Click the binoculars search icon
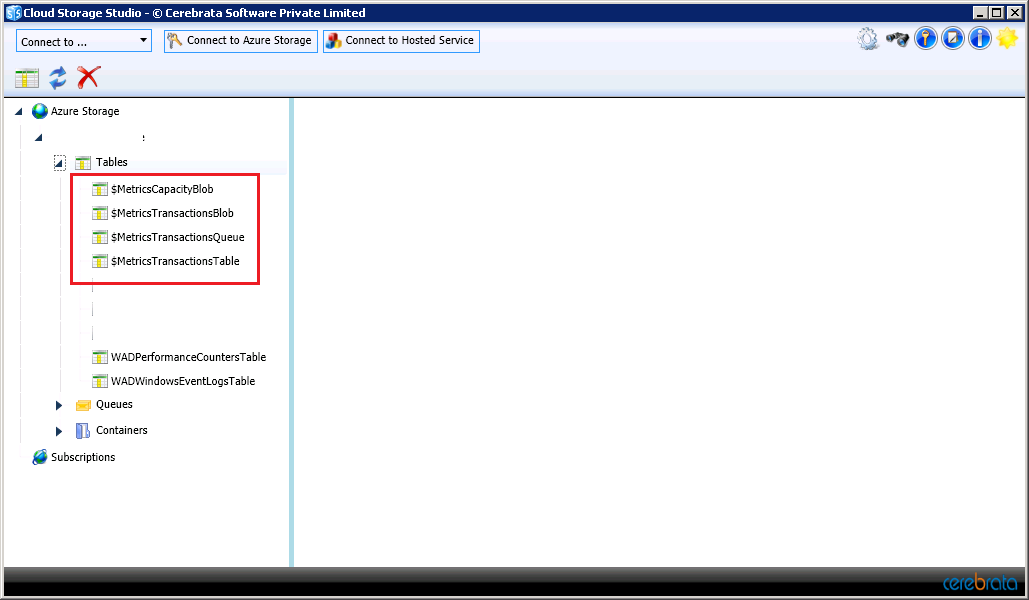This screenshot has height=600, width=1029. (x=897, y=38)
